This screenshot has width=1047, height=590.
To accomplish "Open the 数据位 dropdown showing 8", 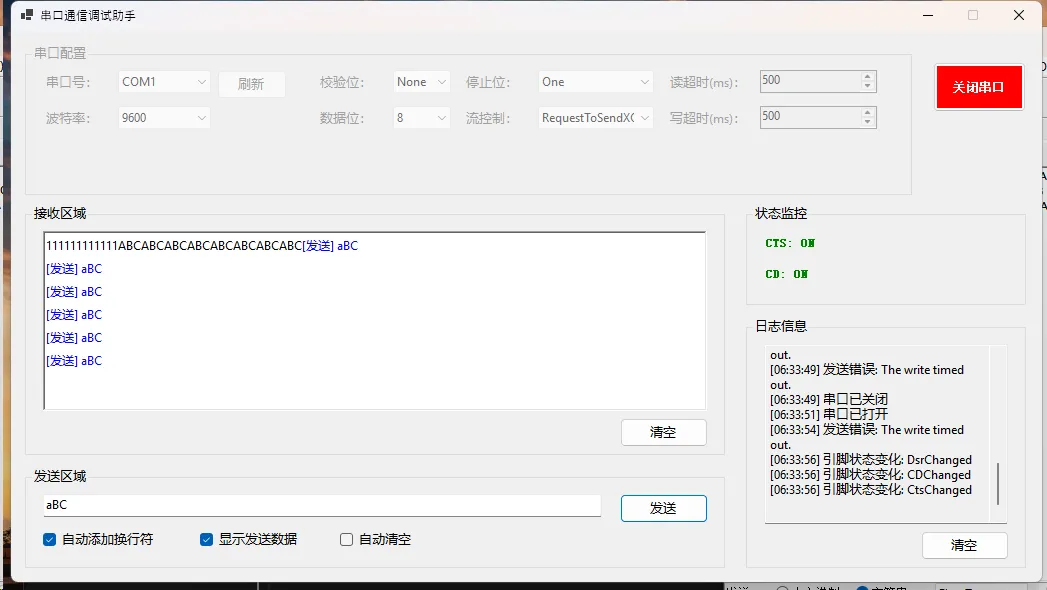I will tap(421, 118).
